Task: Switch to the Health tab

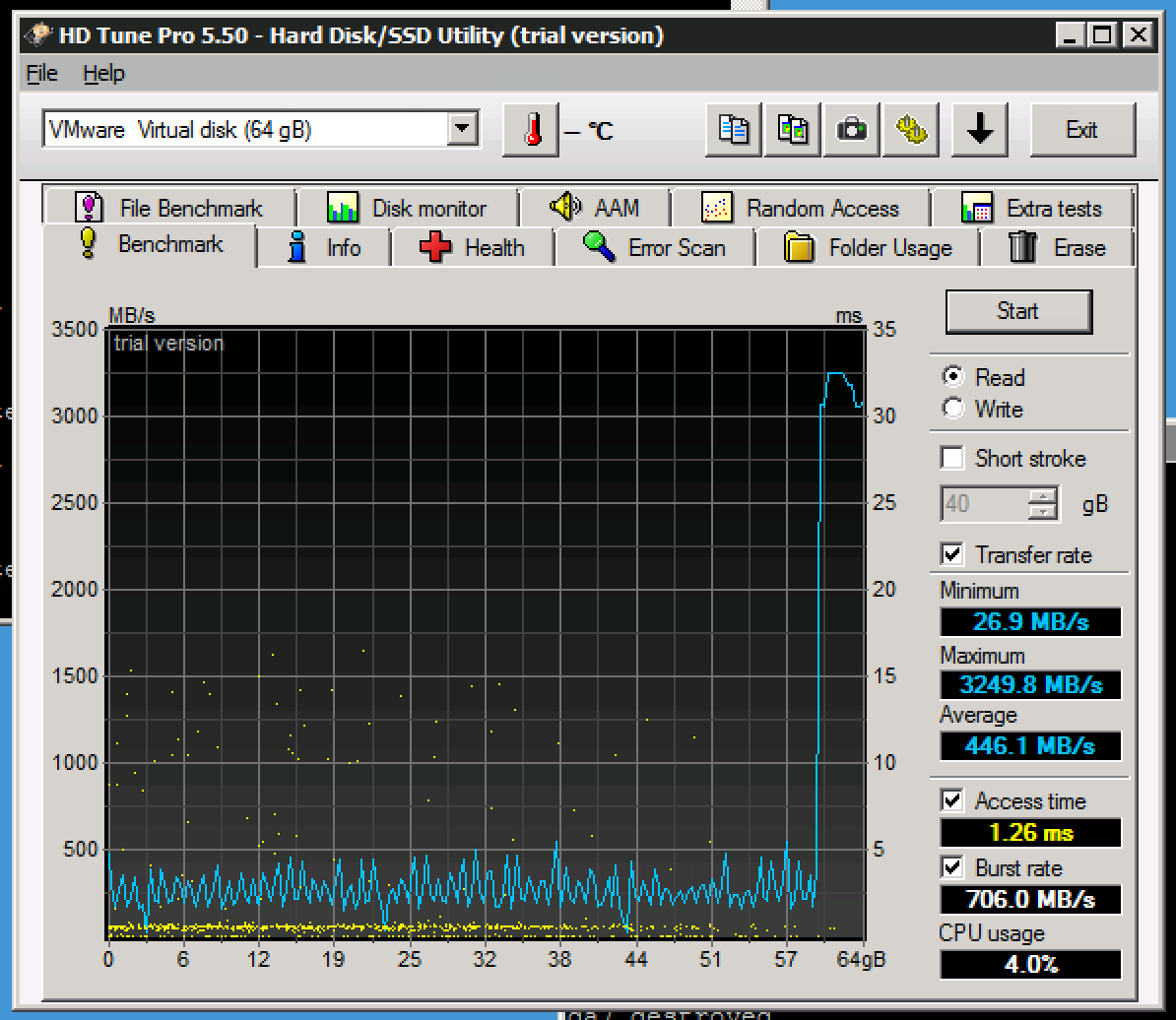Action: [x=473, y=247]
